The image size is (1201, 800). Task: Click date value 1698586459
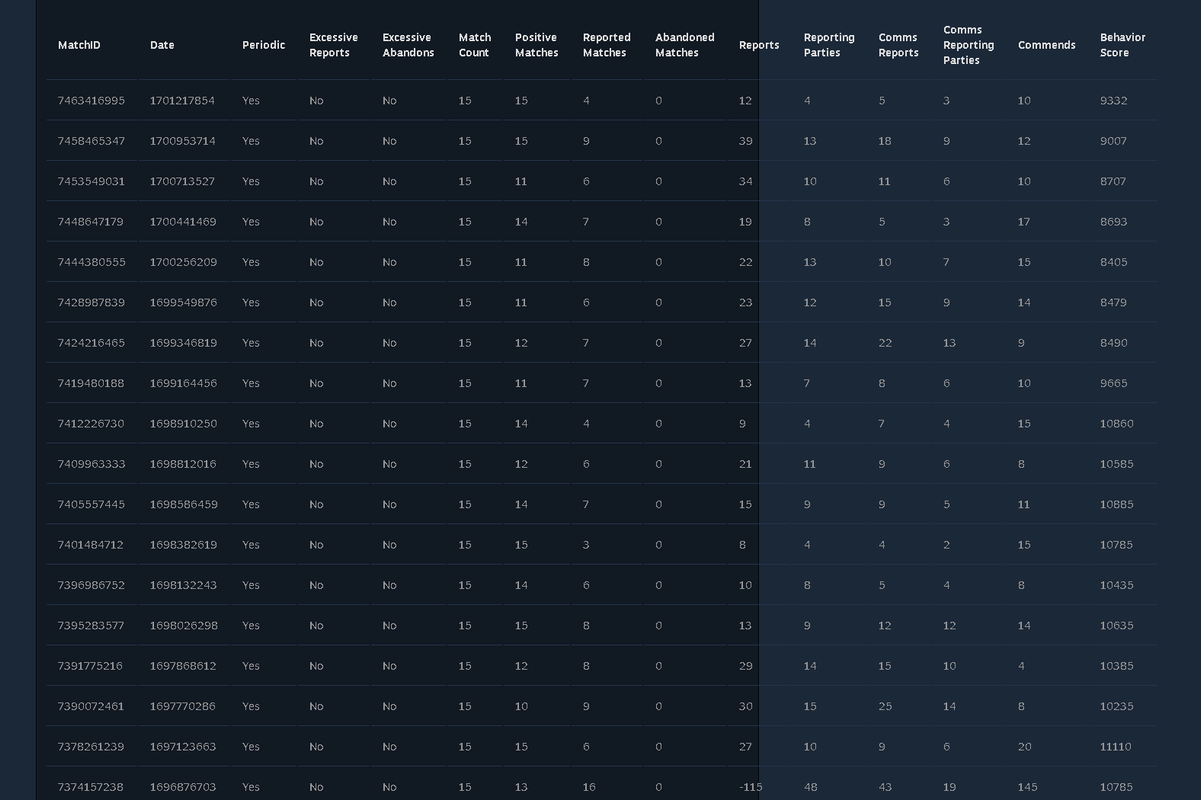[x=183, y=505]
